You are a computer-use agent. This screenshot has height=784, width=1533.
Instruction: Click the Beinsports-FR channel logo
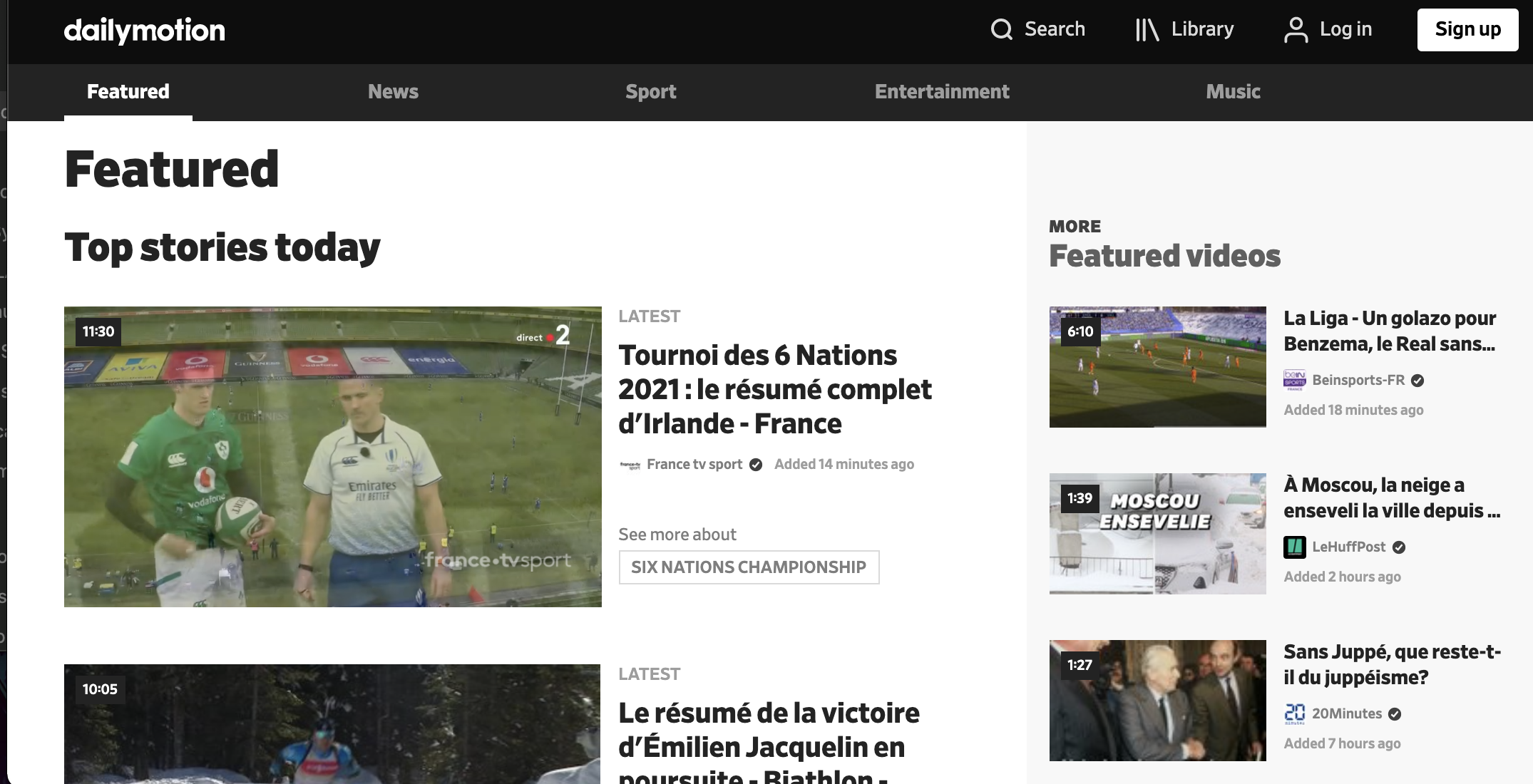tap(1294, 380)
